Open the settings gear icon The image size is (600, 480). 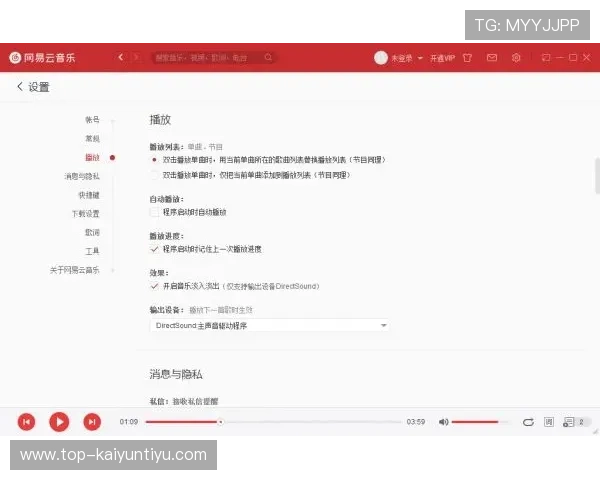(x=516, y=58)
